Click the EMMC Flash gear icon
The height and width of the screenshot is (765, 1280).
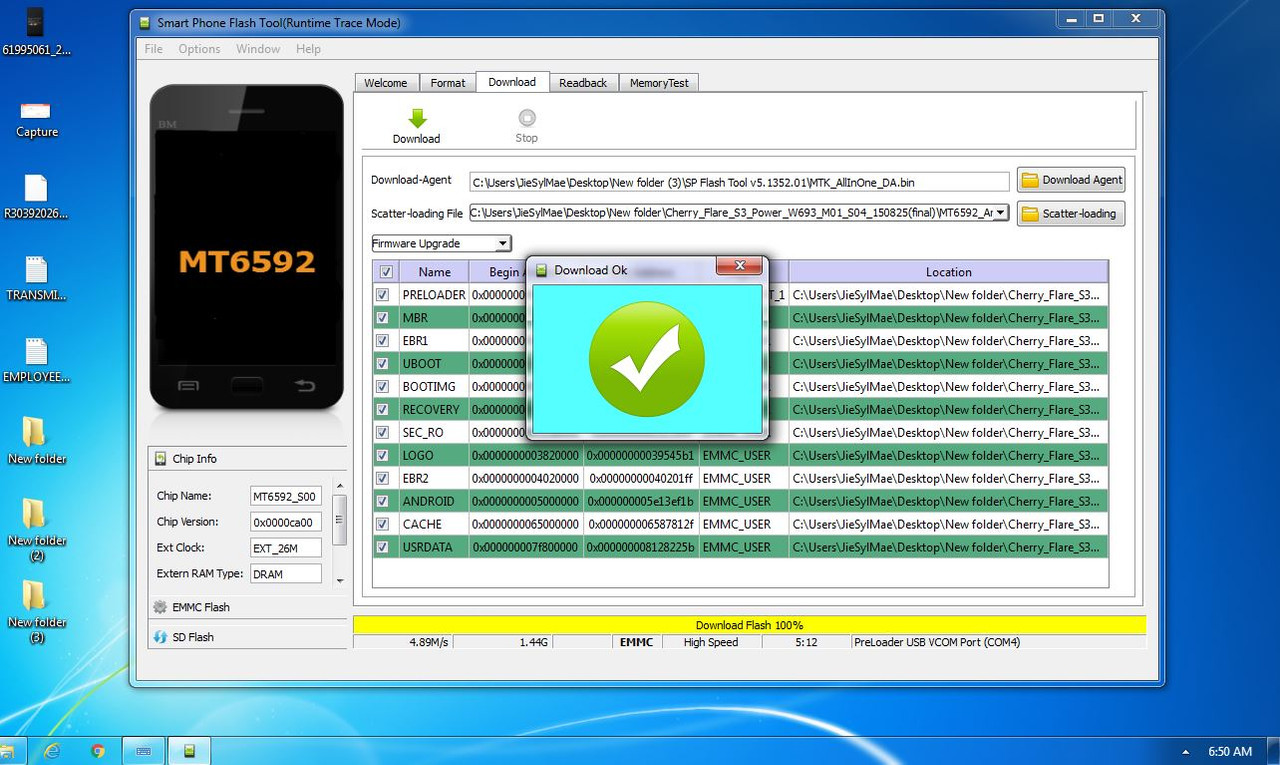pyautogui.click(x=160, y=607)
